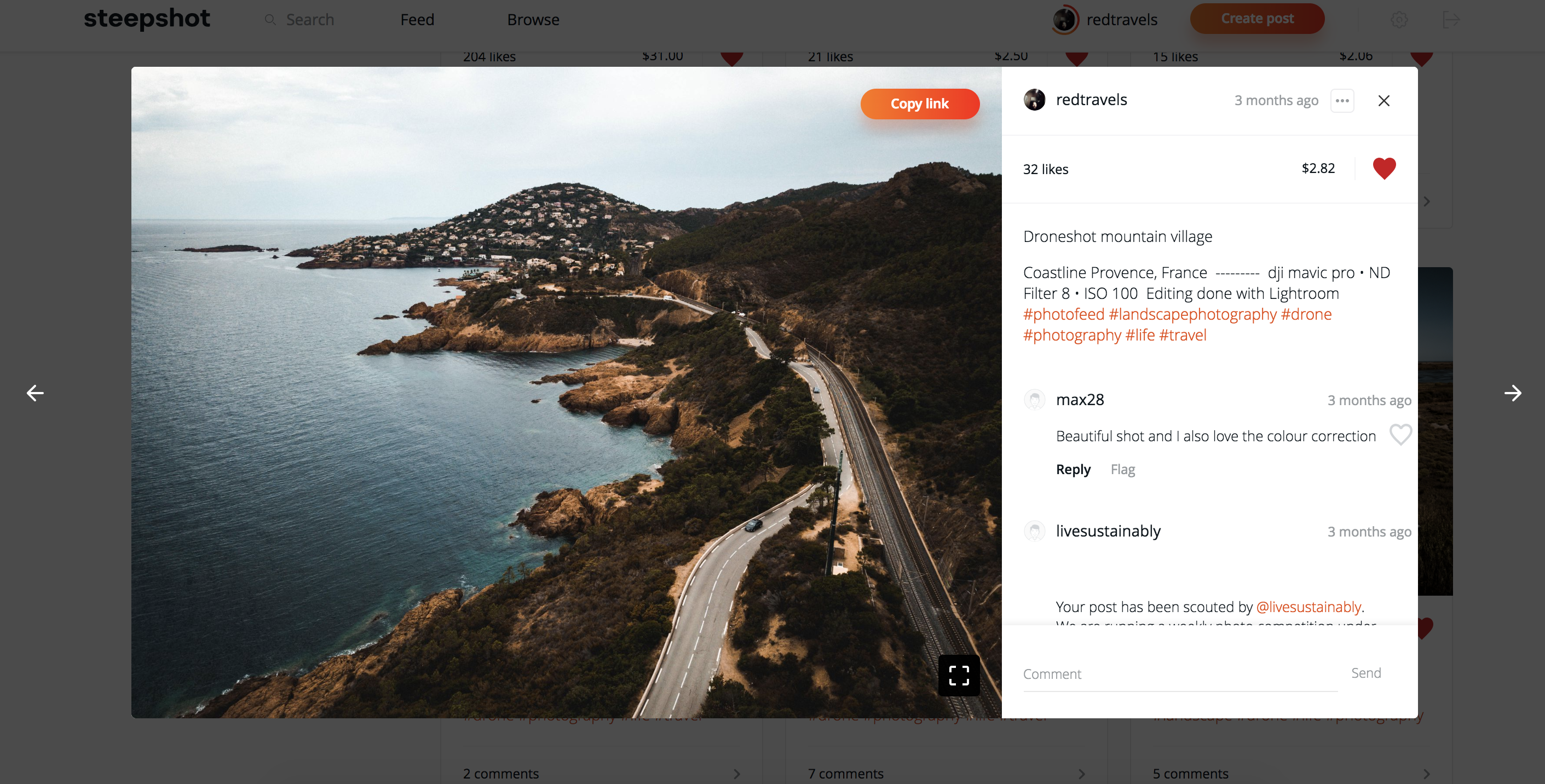
Task: Click the steepshot logo
Action: coord(147,19)
